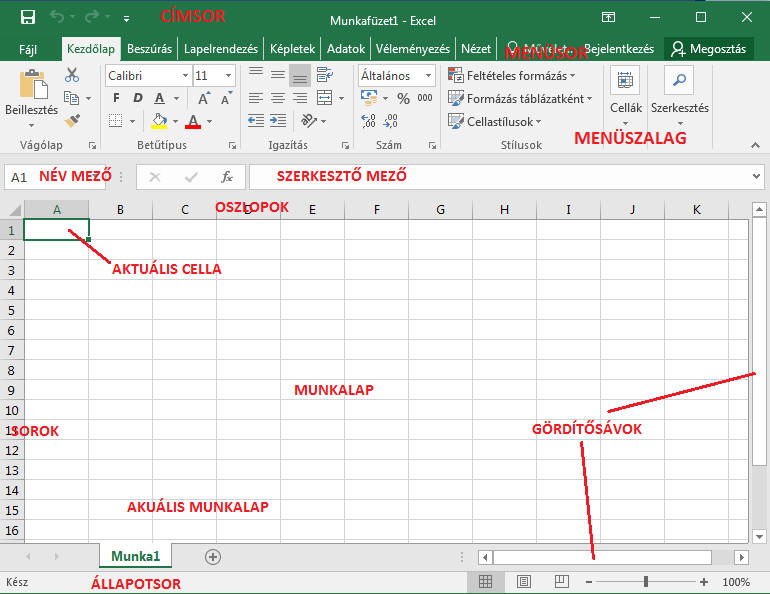Image resolution: width=770 pixels, height=594 pixels.
Task: Switch to the Képletek tab
Action: pyautogui.click(x=292, y=48)
